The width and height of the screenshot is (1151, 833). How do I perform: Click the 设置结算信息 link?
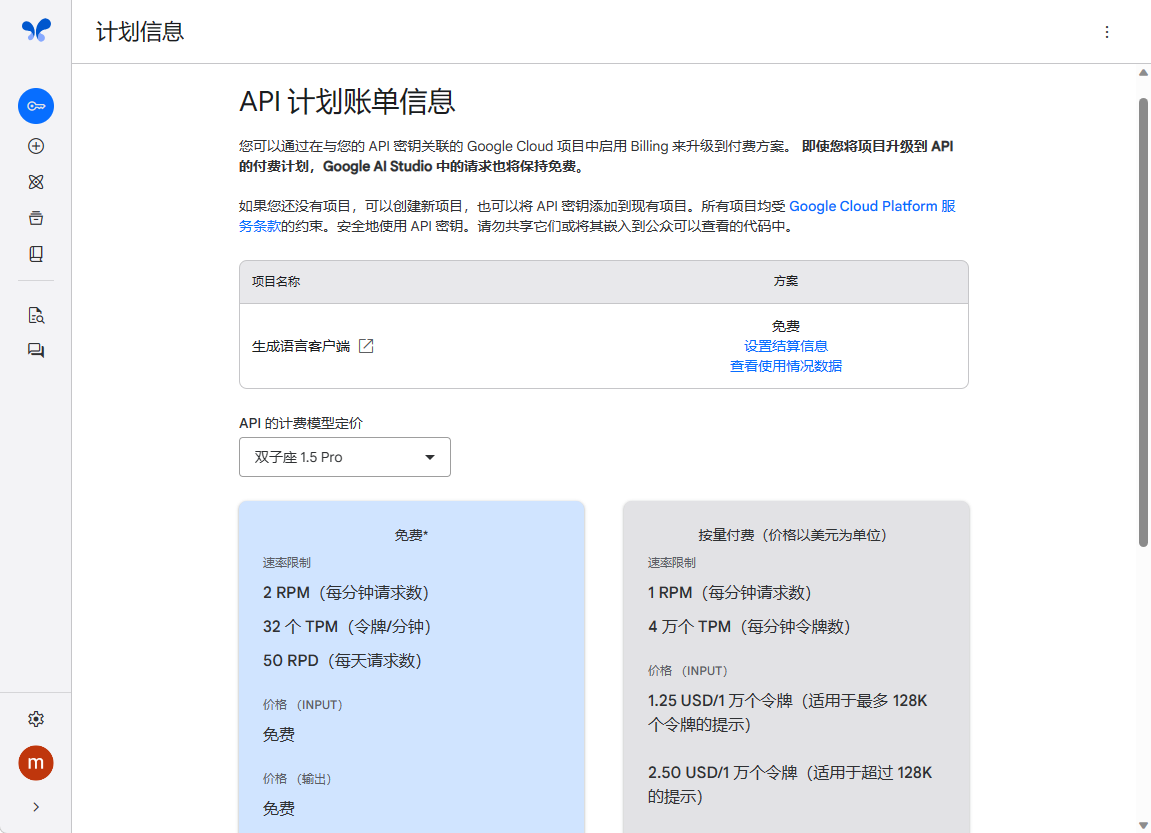(785, 346)
